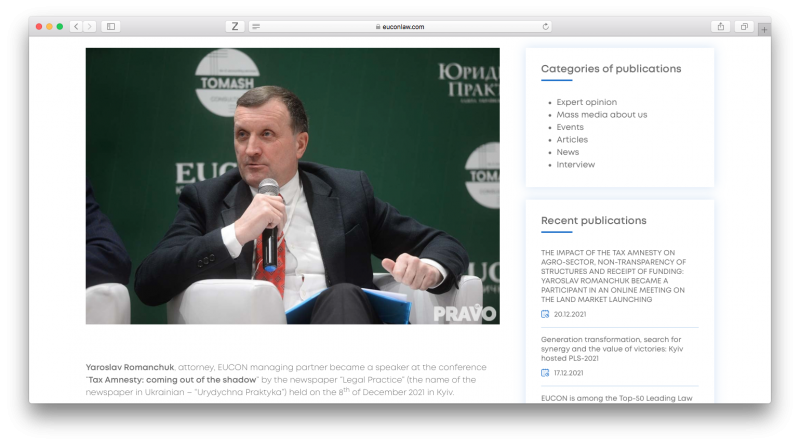Click the calendar icon beside 20.12.2021
Viewport: 800px width, 445px height.
pos(545,314)
